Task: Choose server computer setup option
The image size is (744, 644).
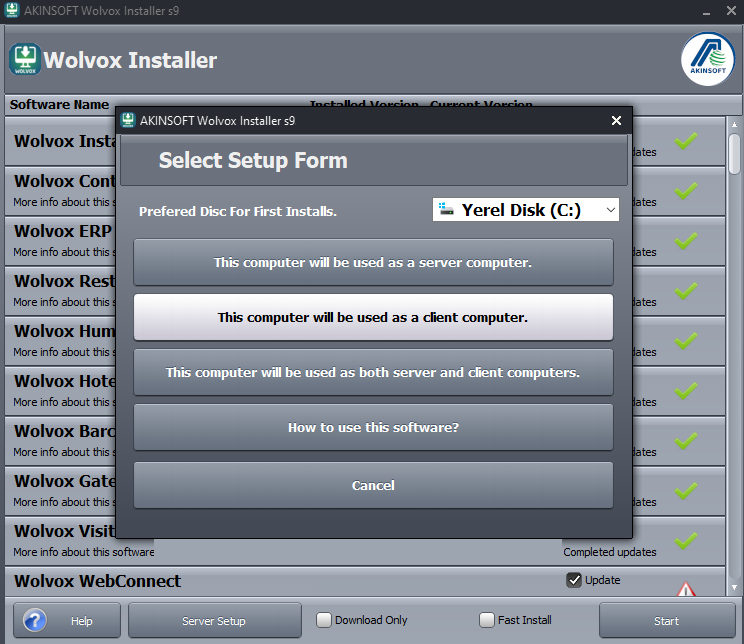Action: point(373,262)
